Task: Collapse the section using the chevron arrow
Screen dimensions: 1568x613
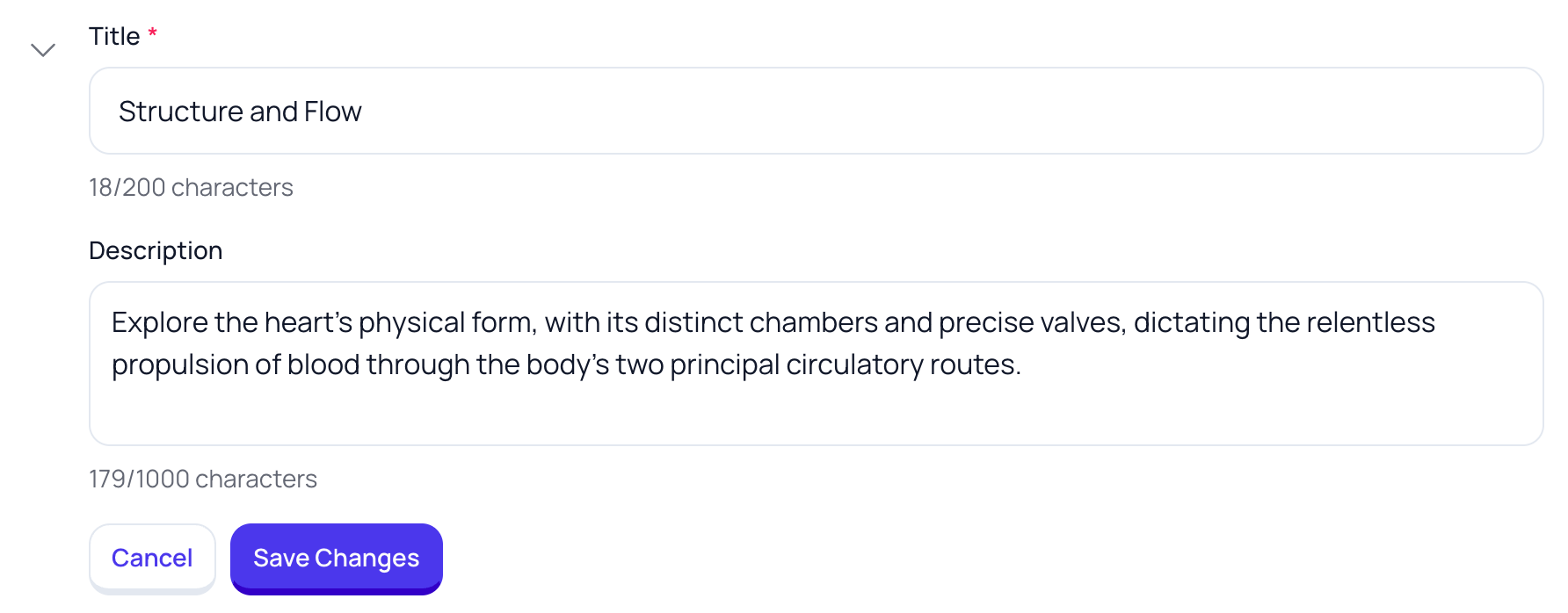Action: pyautogui.click(x=43, y=50)
